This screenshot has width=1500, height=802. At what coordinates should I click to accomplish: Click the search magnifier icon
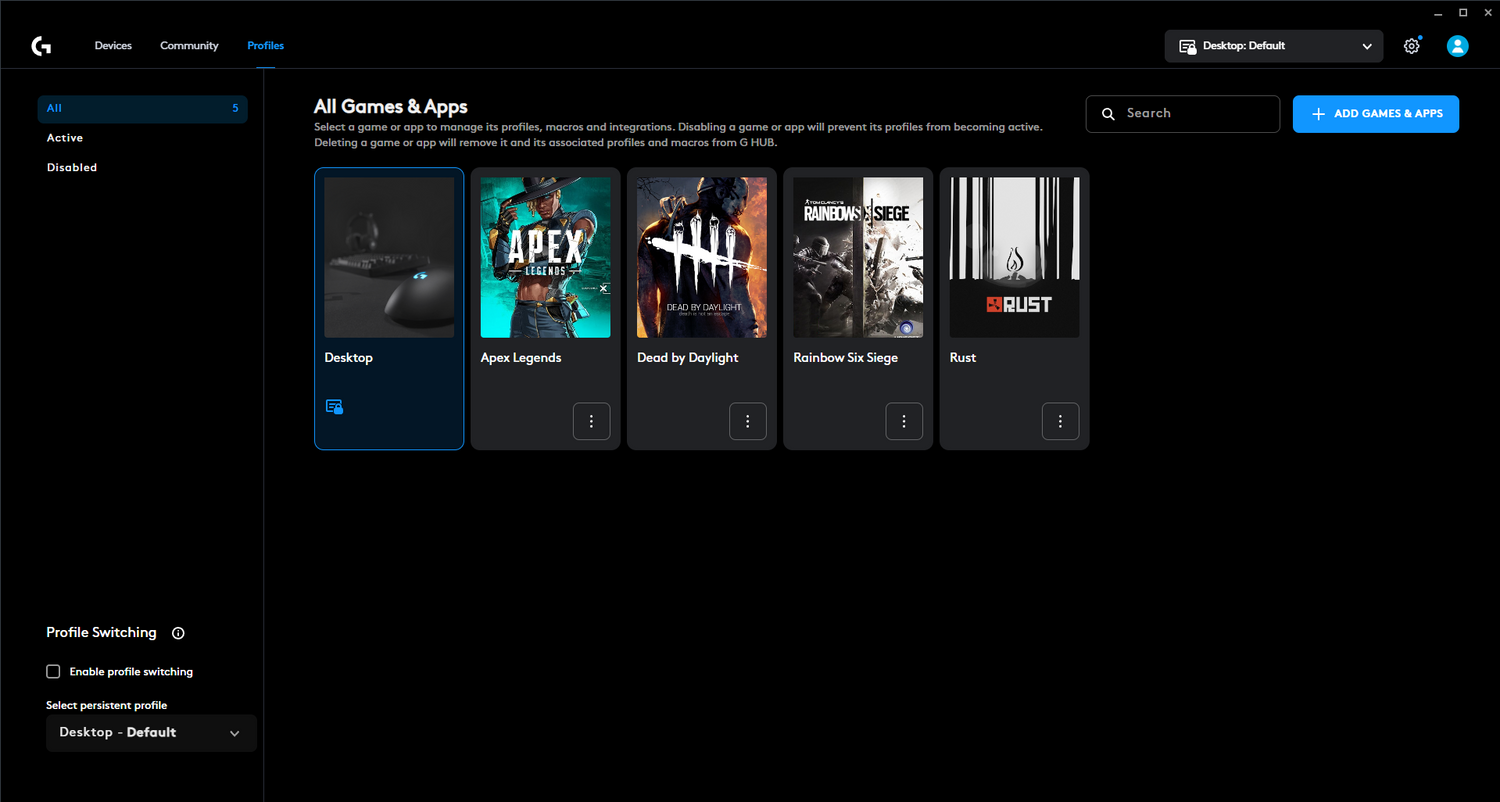1108,114
